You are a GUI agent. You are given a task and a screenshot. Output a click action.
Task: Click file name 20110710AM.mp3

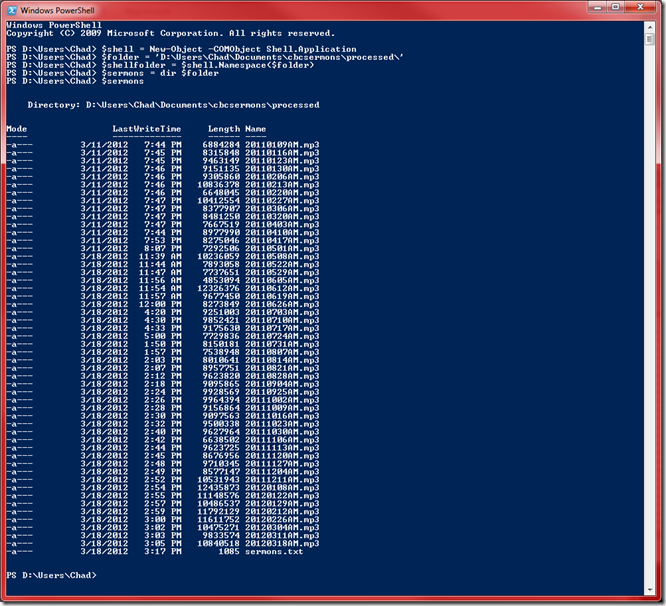(x=282, y=320)
